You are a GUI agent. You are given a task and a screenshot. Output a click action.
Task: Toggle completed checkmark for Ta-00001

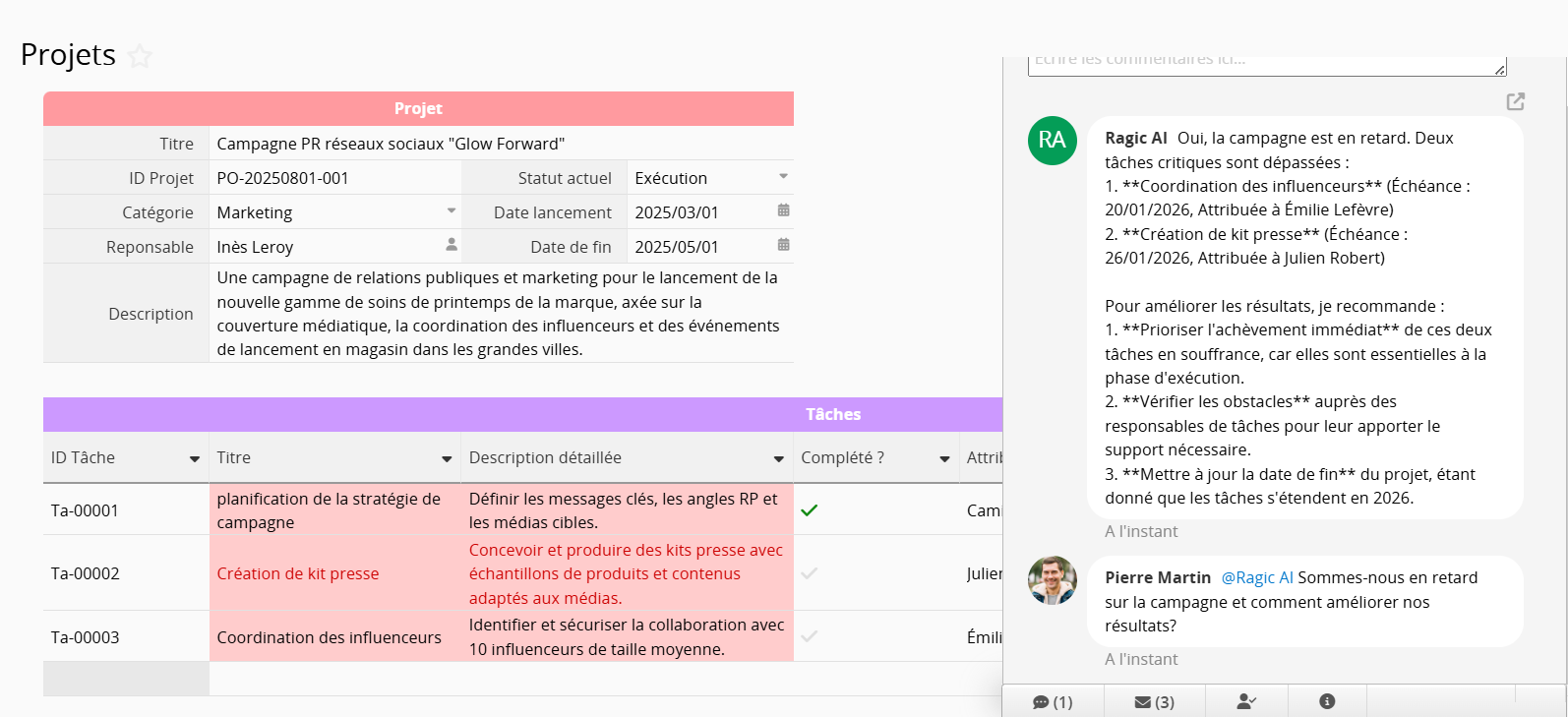pos(810,510)
